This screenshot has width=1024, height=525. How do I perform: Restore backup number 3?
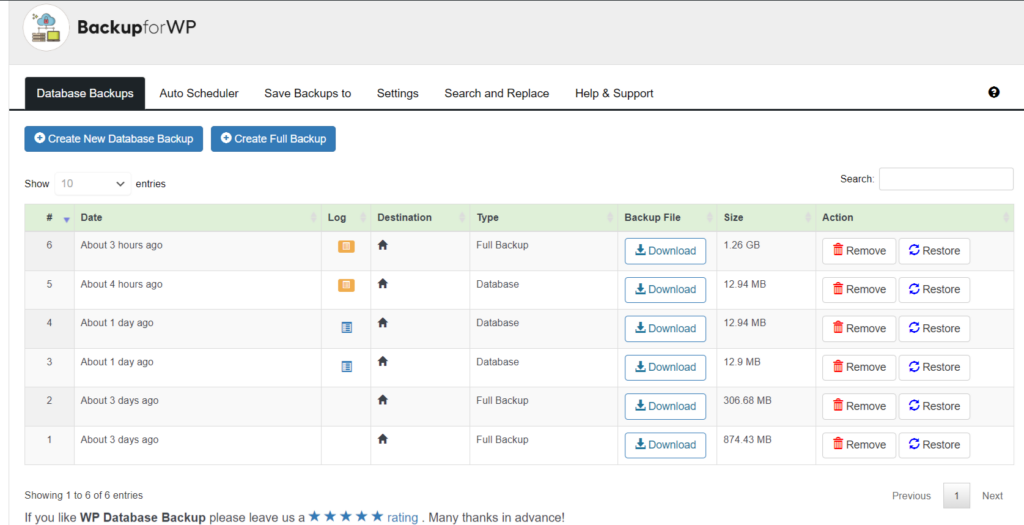(935, 367)
